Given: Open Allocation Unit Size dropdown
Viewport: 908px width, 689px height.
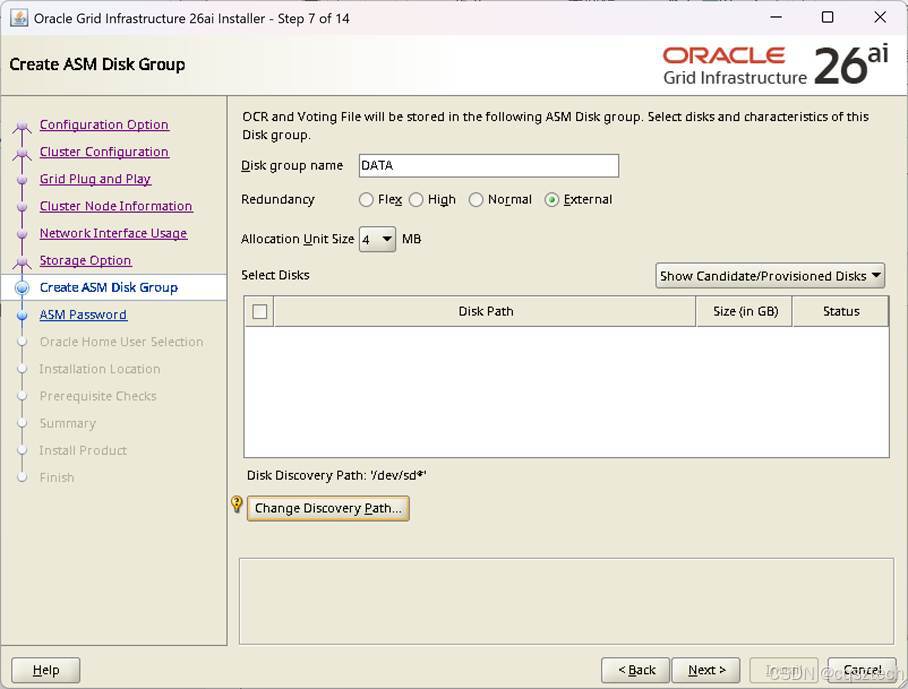Looking at the screenshot, I should [378, 239].
